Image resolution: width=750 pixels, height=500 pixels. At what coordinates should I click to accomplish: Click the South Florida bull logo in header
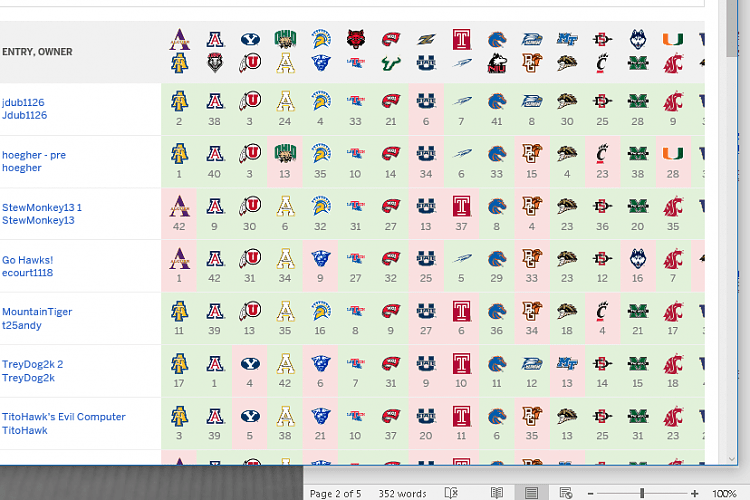click(x=391, y=63)
